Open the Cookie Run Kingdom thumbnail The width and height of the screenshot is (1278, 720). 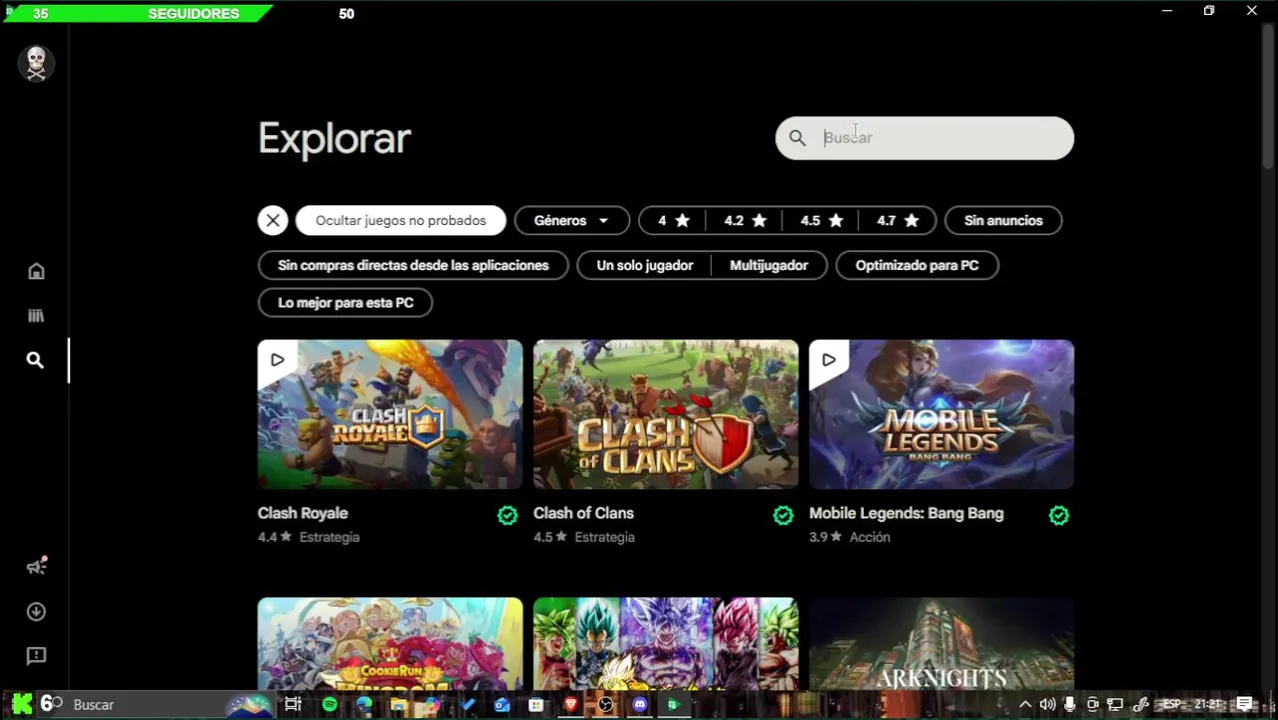390,644
